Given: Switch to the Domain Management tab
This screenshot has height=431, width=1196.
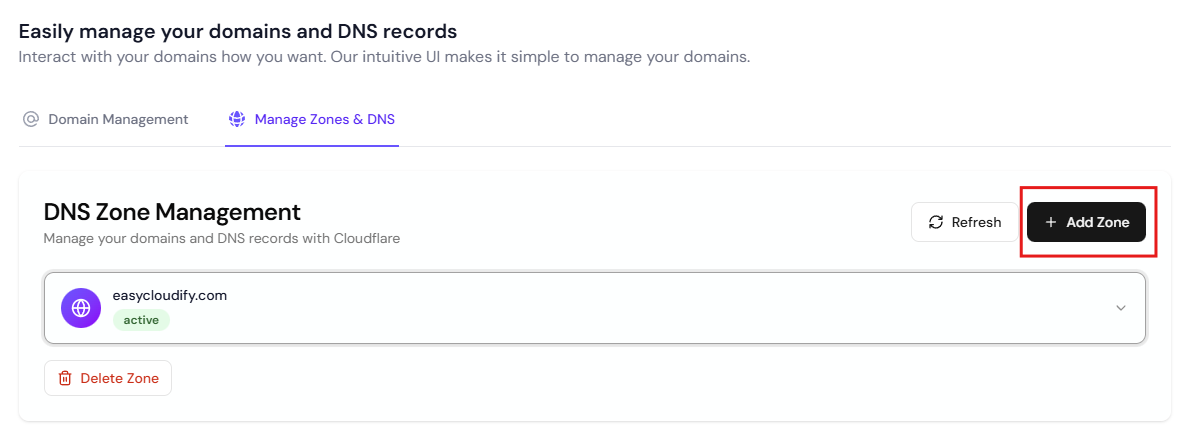Looking at the screenshot, I should 118,119.
